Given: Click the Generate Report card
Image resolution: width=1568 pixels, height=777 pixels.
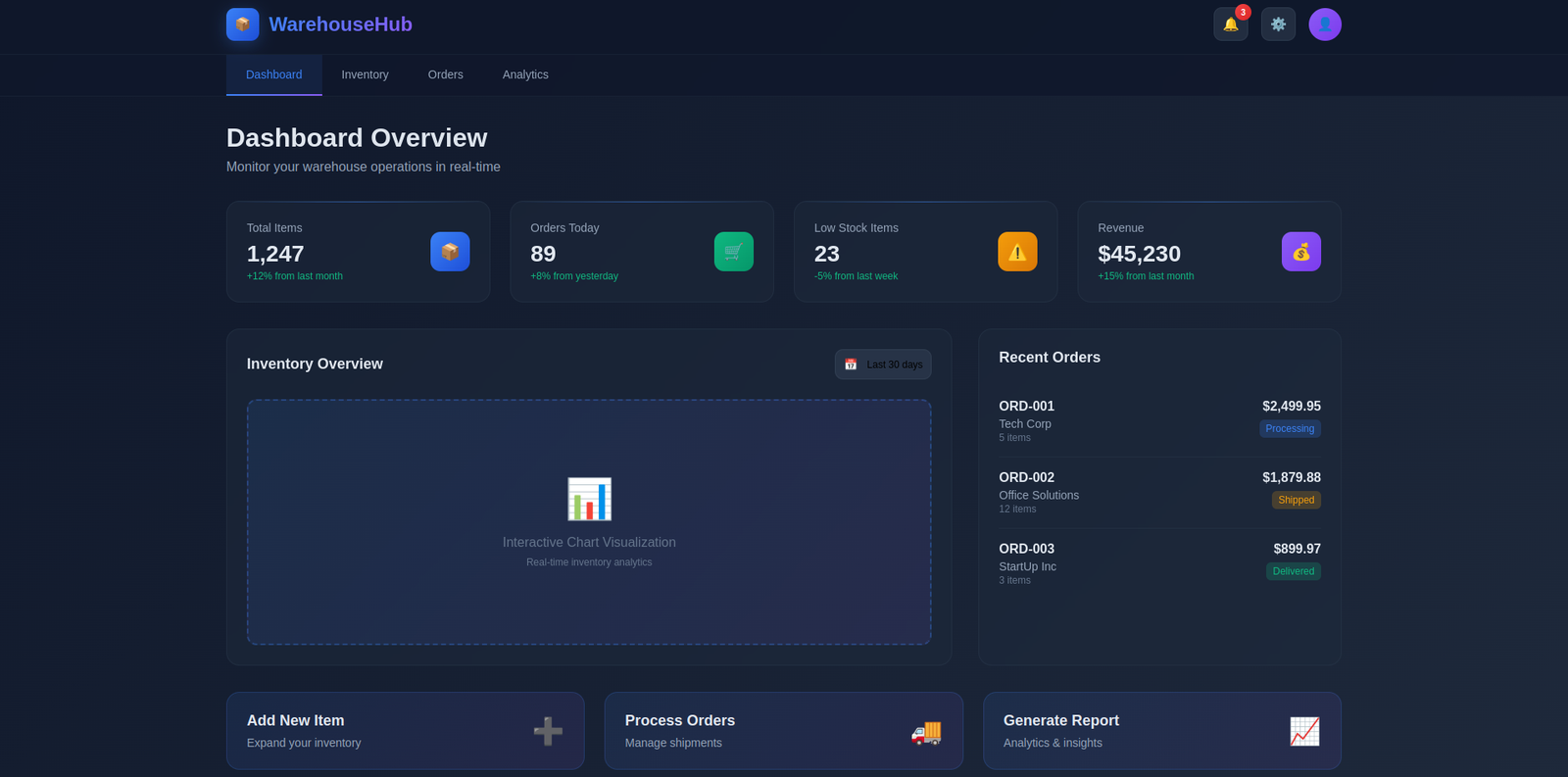Looking at the screenshot, I should click(x=1161, y=731).
